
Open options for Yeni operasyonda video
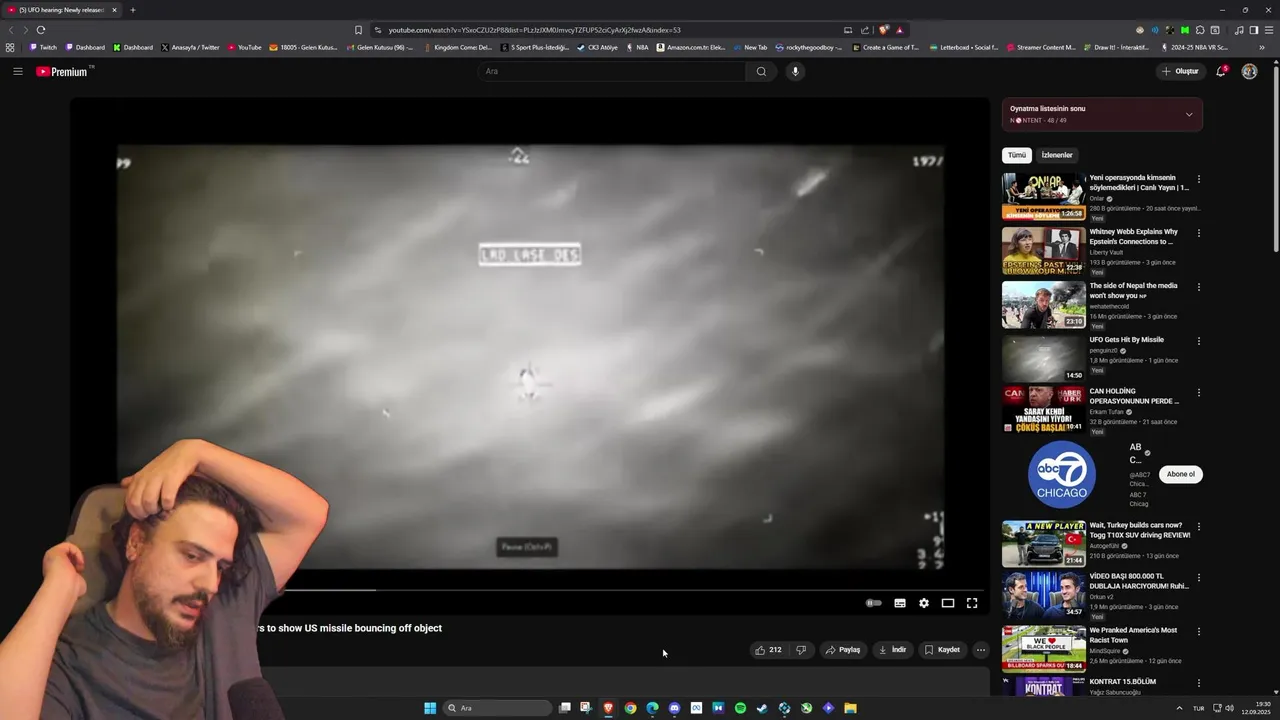1199,180
